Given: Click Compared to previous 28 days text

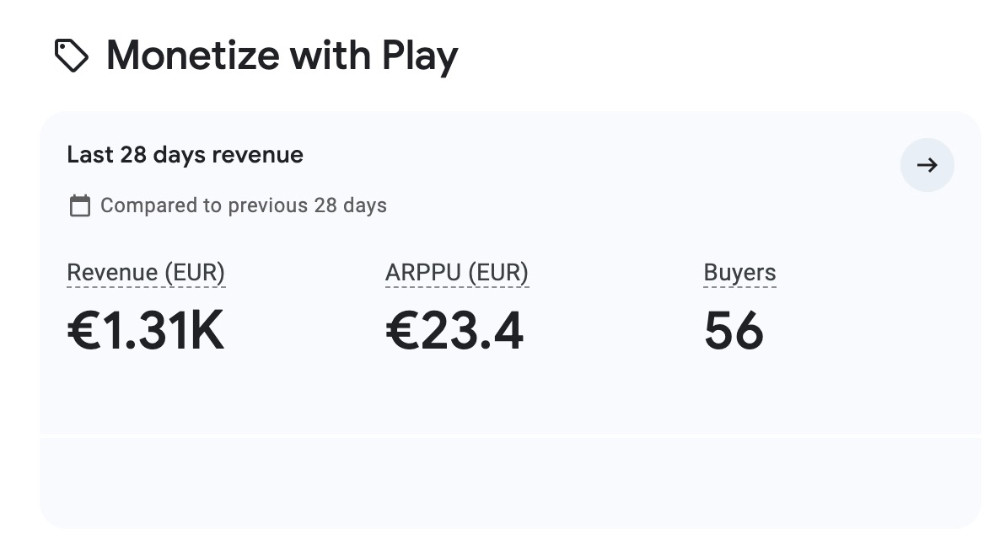Looking at the screenshot, I should (244, 206).
